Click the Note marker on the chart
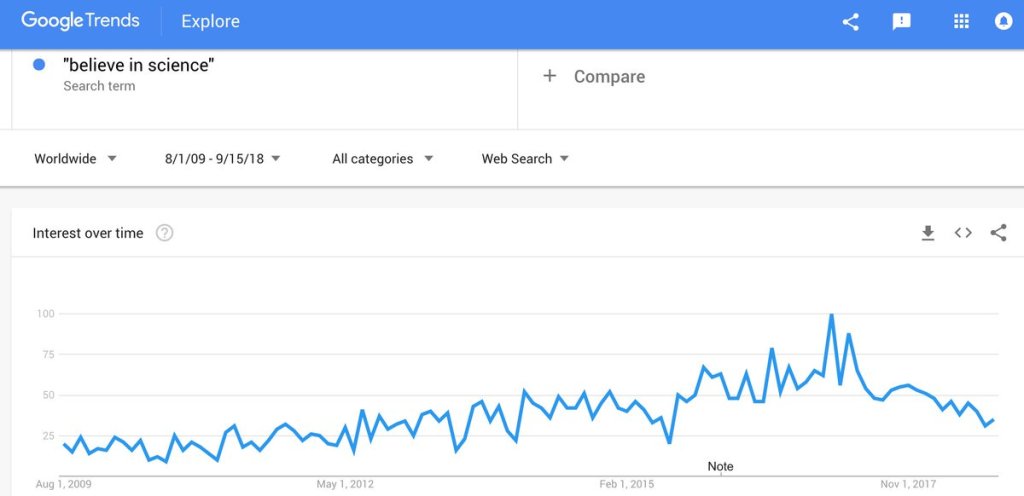This screenshot has height=496, width=1024. [x=720, y=467]
